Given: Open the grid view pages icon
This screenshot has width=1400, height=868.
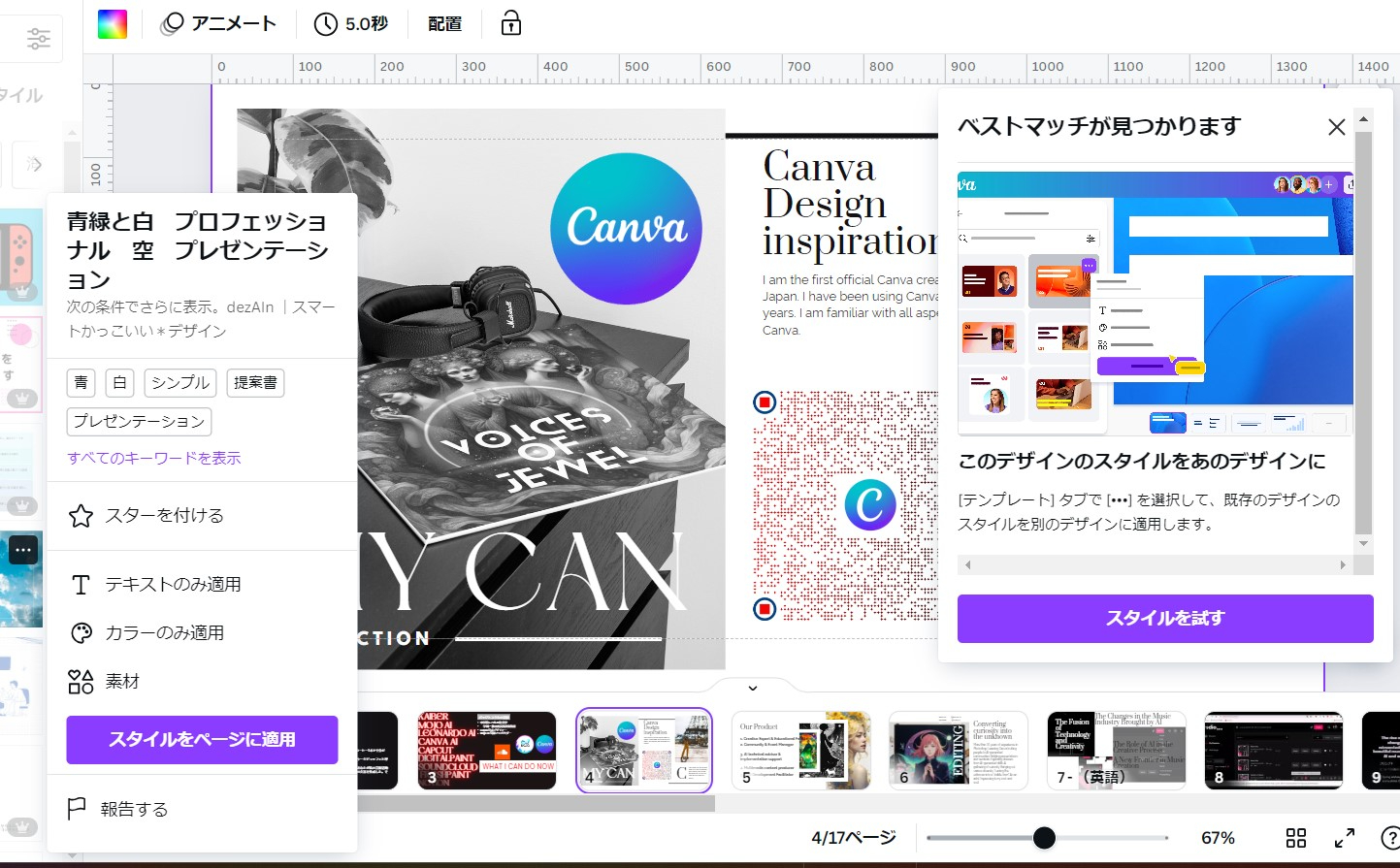Looking at the screenshot, I should click(1295, 838).
